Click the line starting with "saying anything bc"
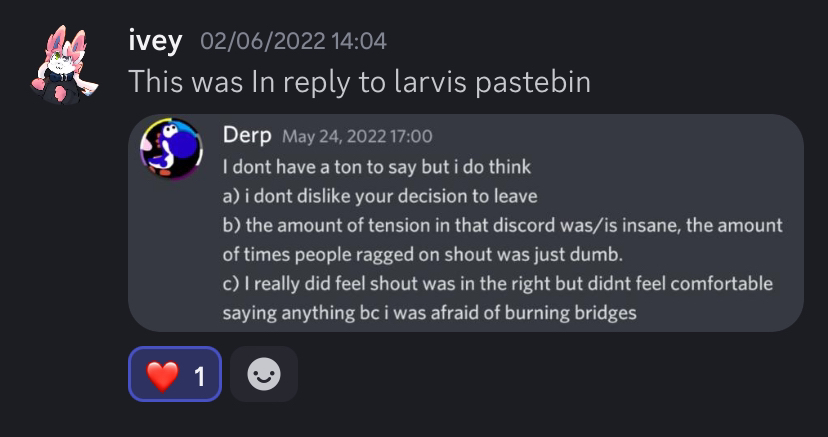828x437 pixels. coord(428,313)
